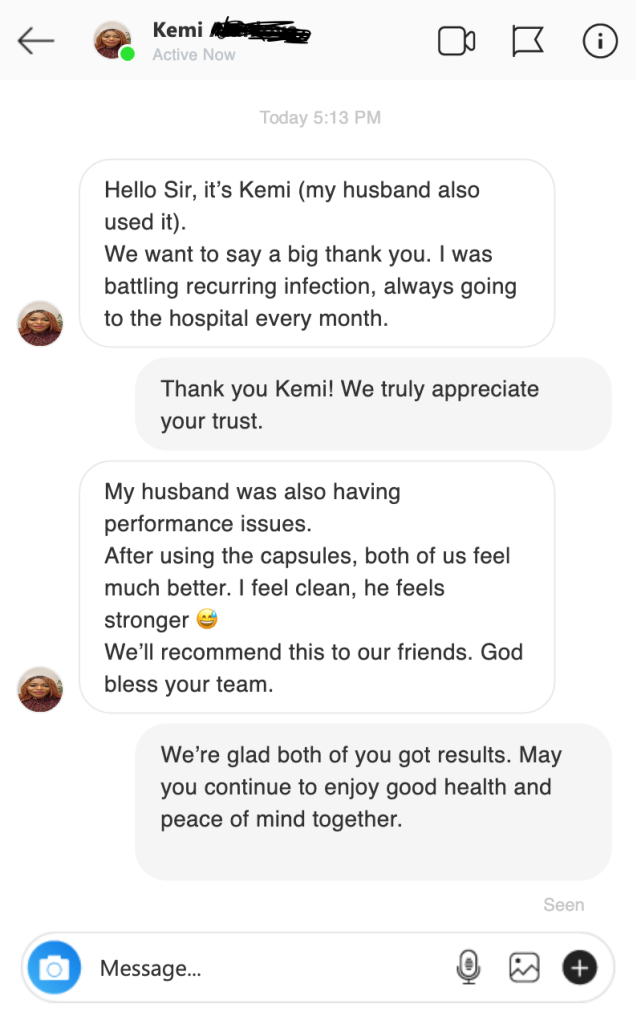
Task: Tap avatar beside the 'recurring infection' message
Action: [41, 324]
